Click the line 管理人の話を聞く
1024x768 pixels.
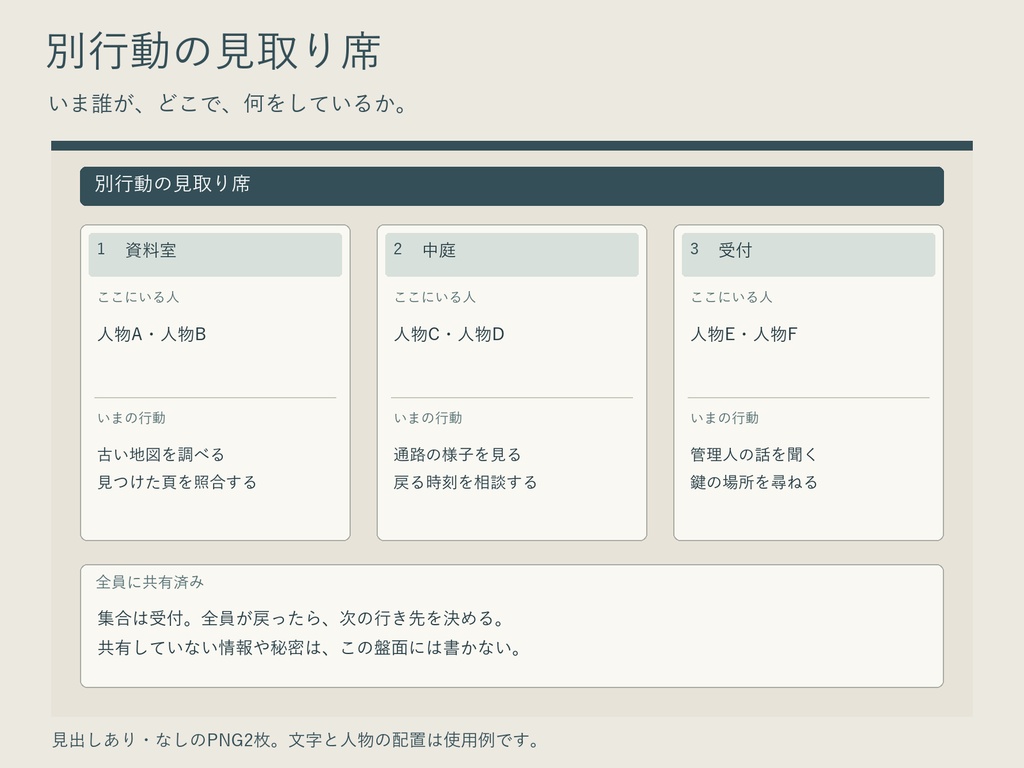point(754,455)
